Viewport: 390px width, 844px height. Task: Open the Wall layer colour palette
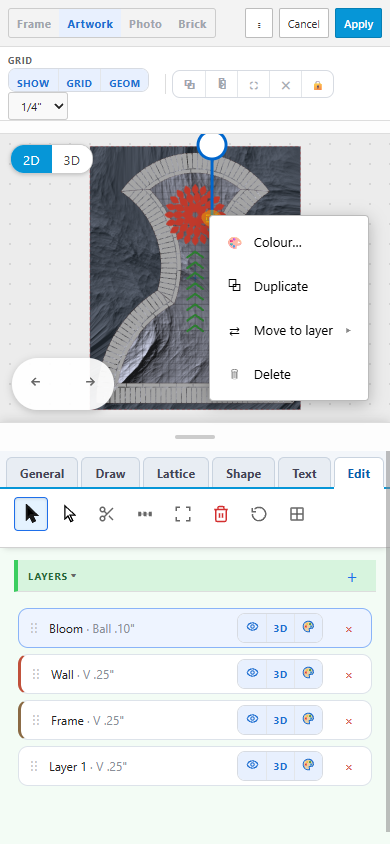point(308,674)
